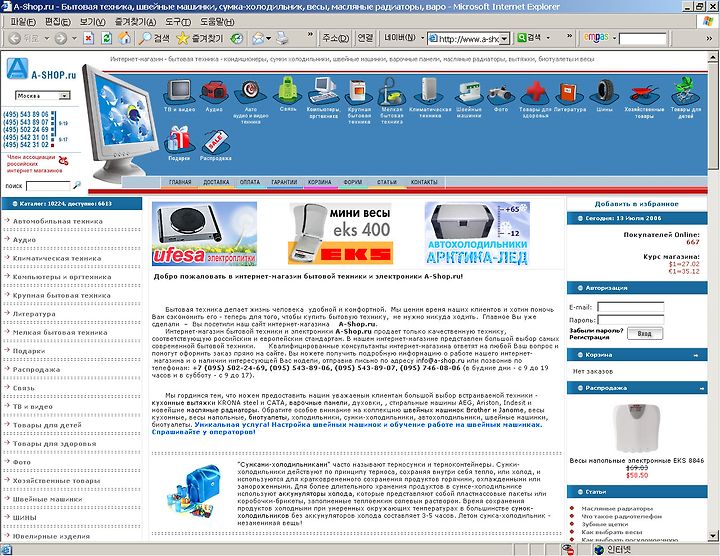Click the ufesa электроплитки banner
Image resolution: width=720 pixels, height=556 pixels.
tap(204, 234)
